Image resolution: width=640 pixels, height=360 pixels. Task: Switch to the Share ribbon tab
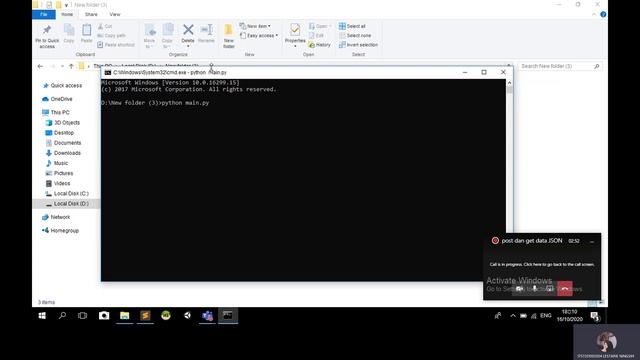pos(91,14)
